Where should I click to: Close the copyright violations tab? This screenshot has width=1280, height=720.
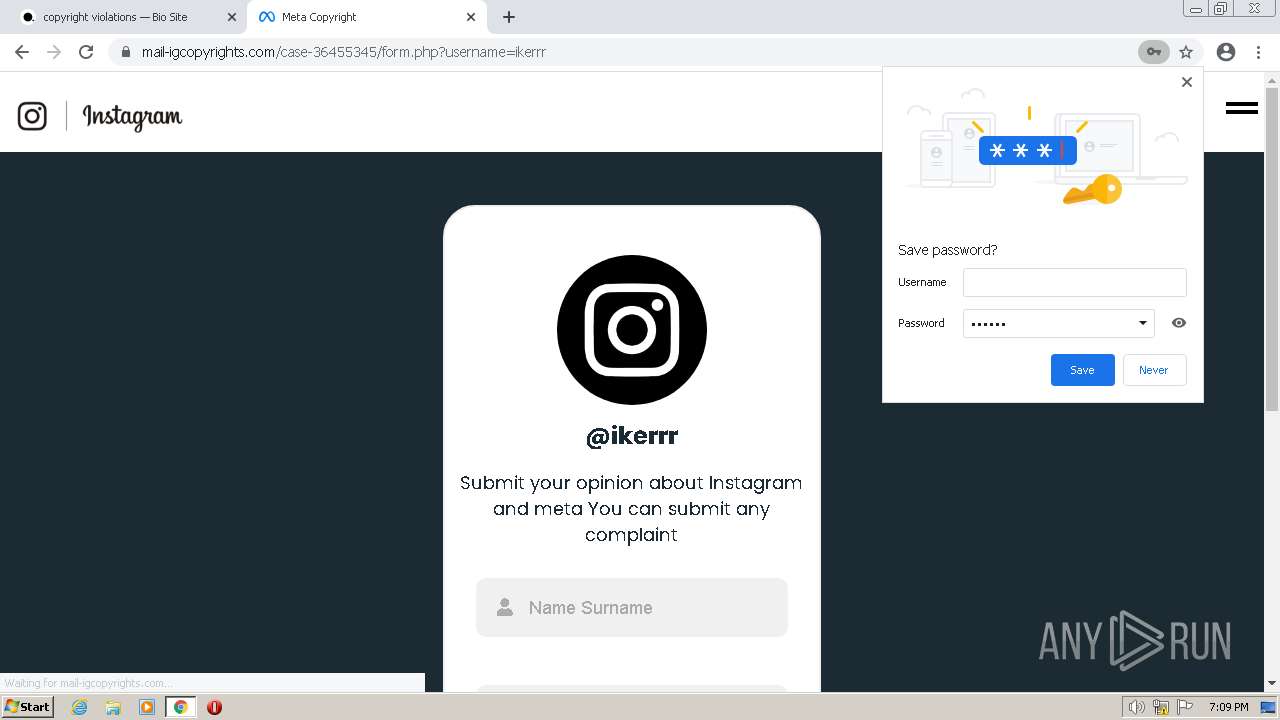click(232, 17)
